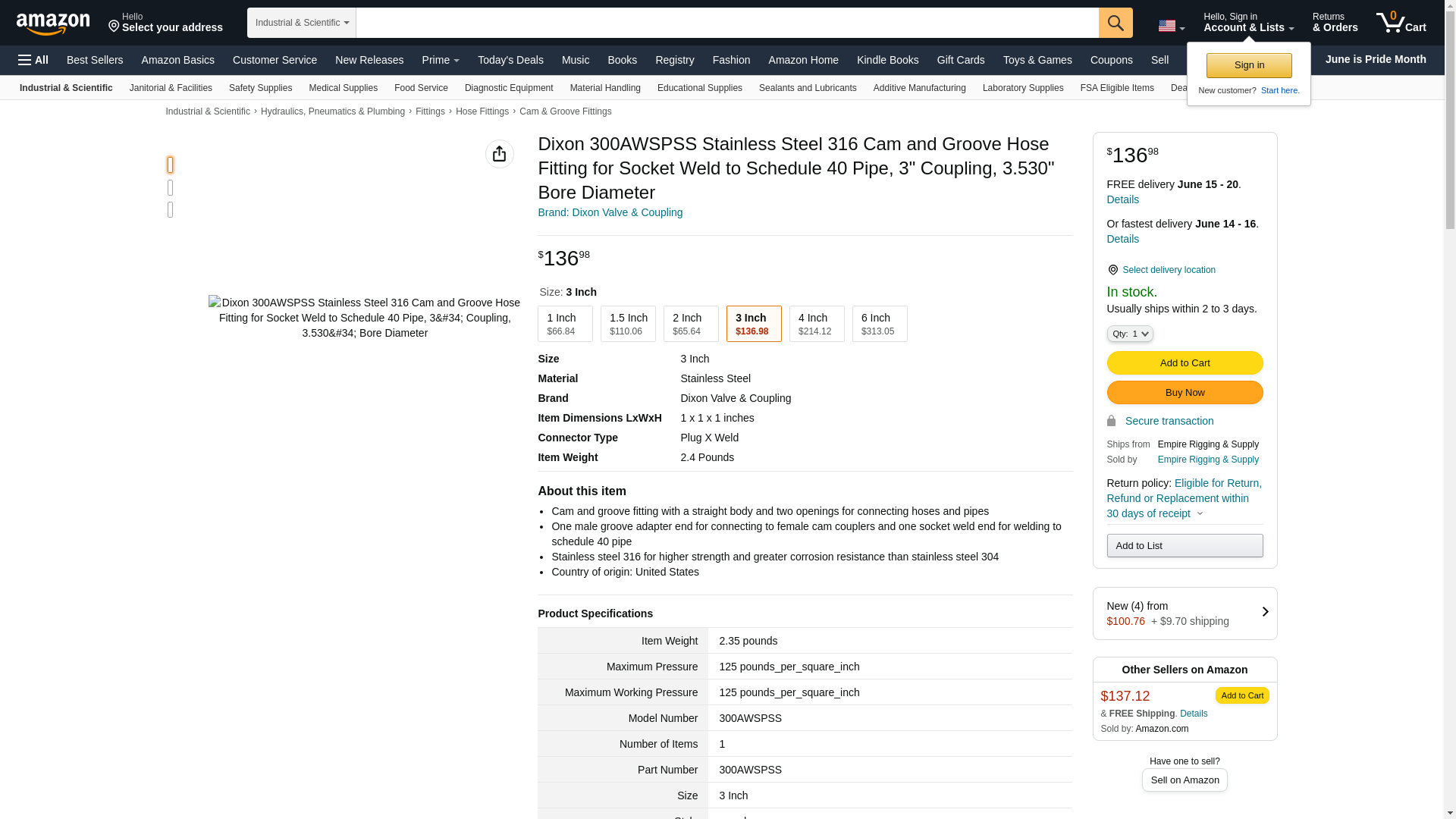
Task: Open the Qty quantity dropdown
Action: [1129, 334]
